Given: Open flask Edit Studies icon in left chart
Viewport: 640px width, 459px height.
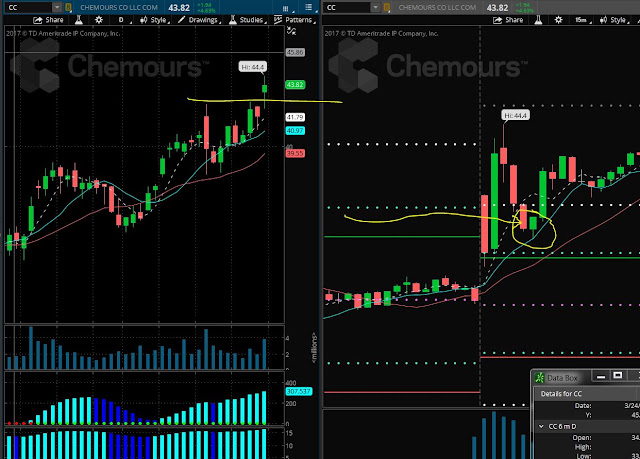Looking at the screenshot, I should (78, 20).
